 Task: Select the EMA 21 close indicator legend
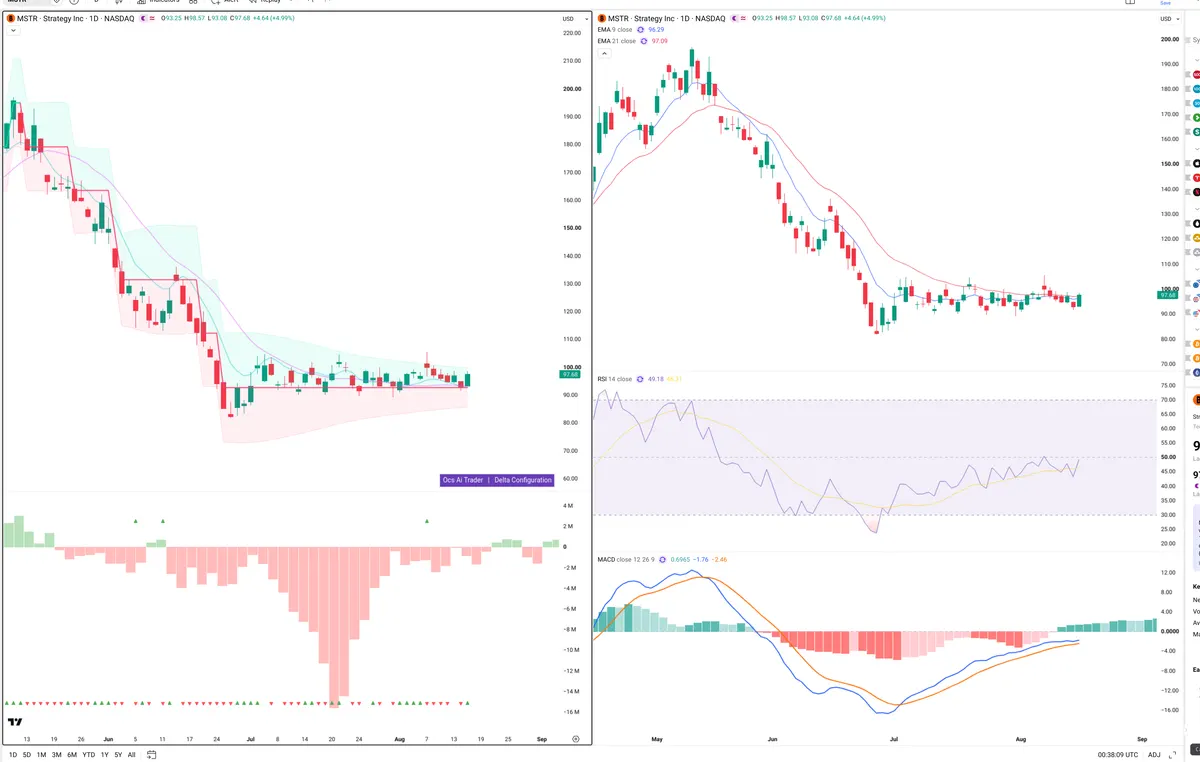coord(615,41)
